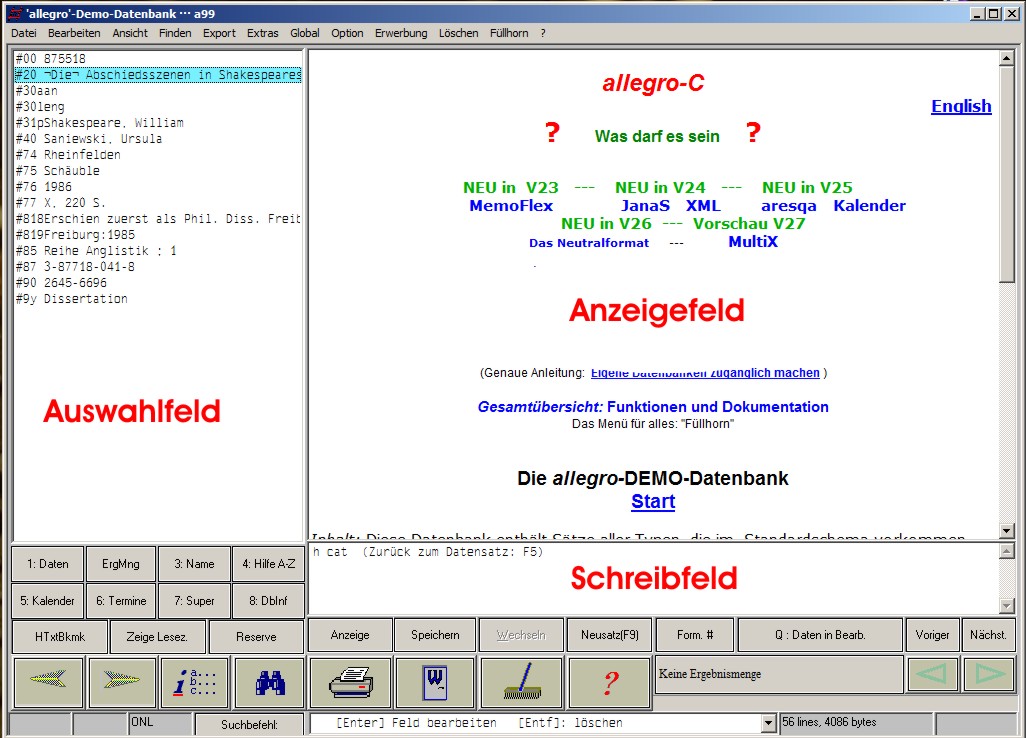Click the green left triangle result arrow
Screen dimensions: 1026x738
click(x=932, y=674)
